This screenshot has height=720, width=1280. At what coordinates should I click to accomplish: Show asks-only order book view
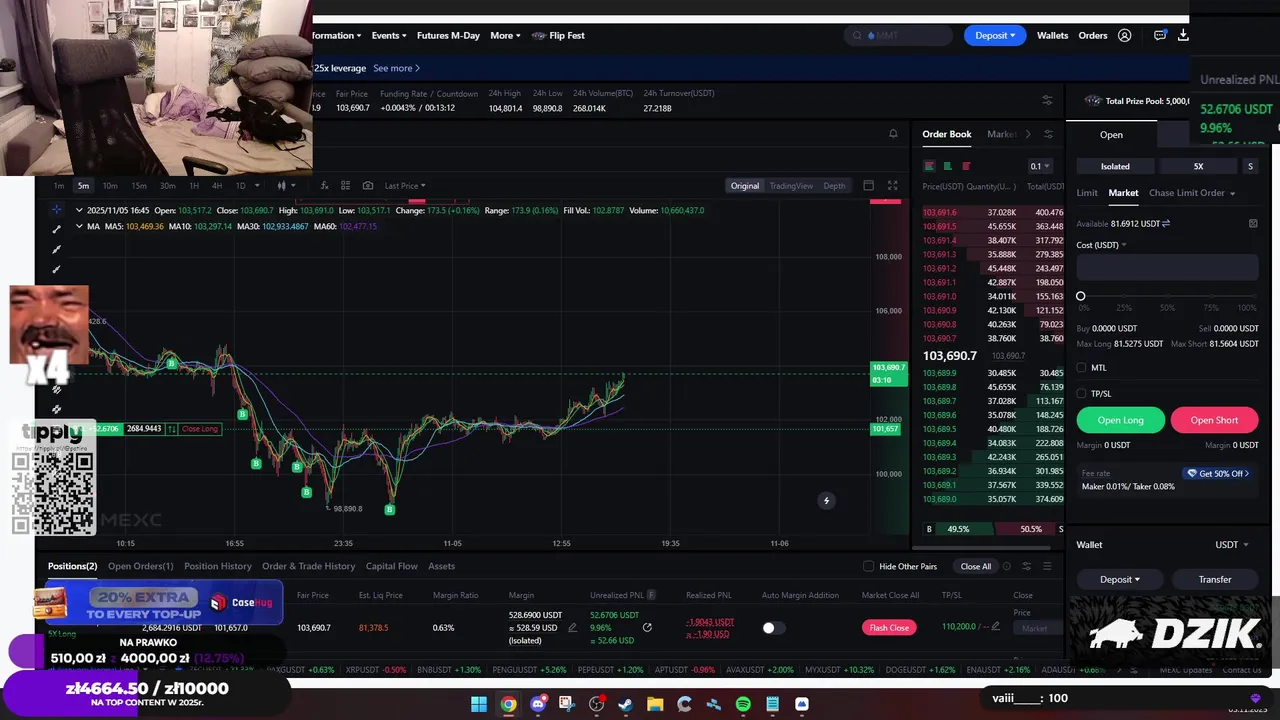click(x=965, y=166)
